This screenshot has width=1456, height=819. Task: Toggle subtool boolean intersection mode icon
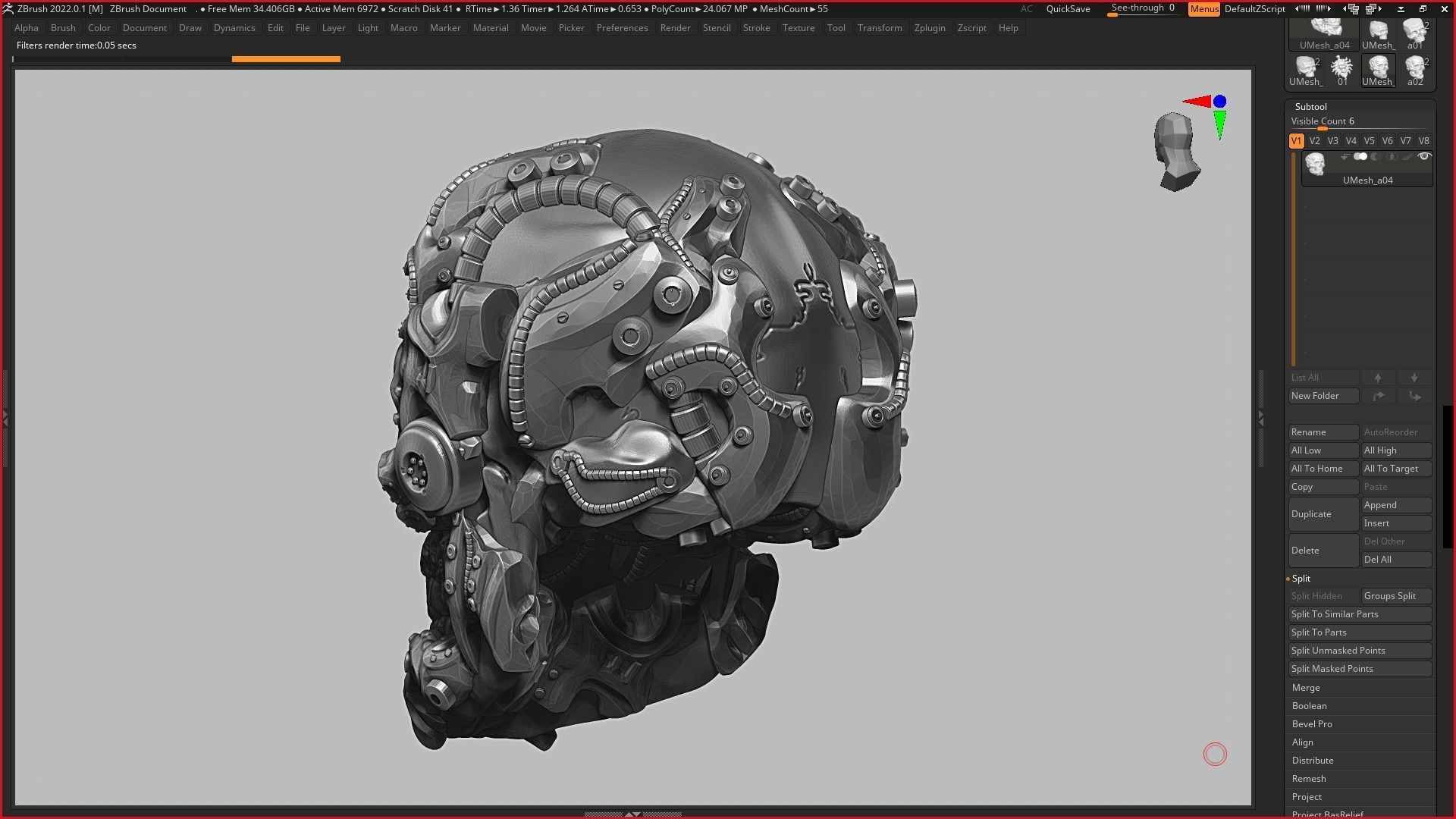[1392, 156]
